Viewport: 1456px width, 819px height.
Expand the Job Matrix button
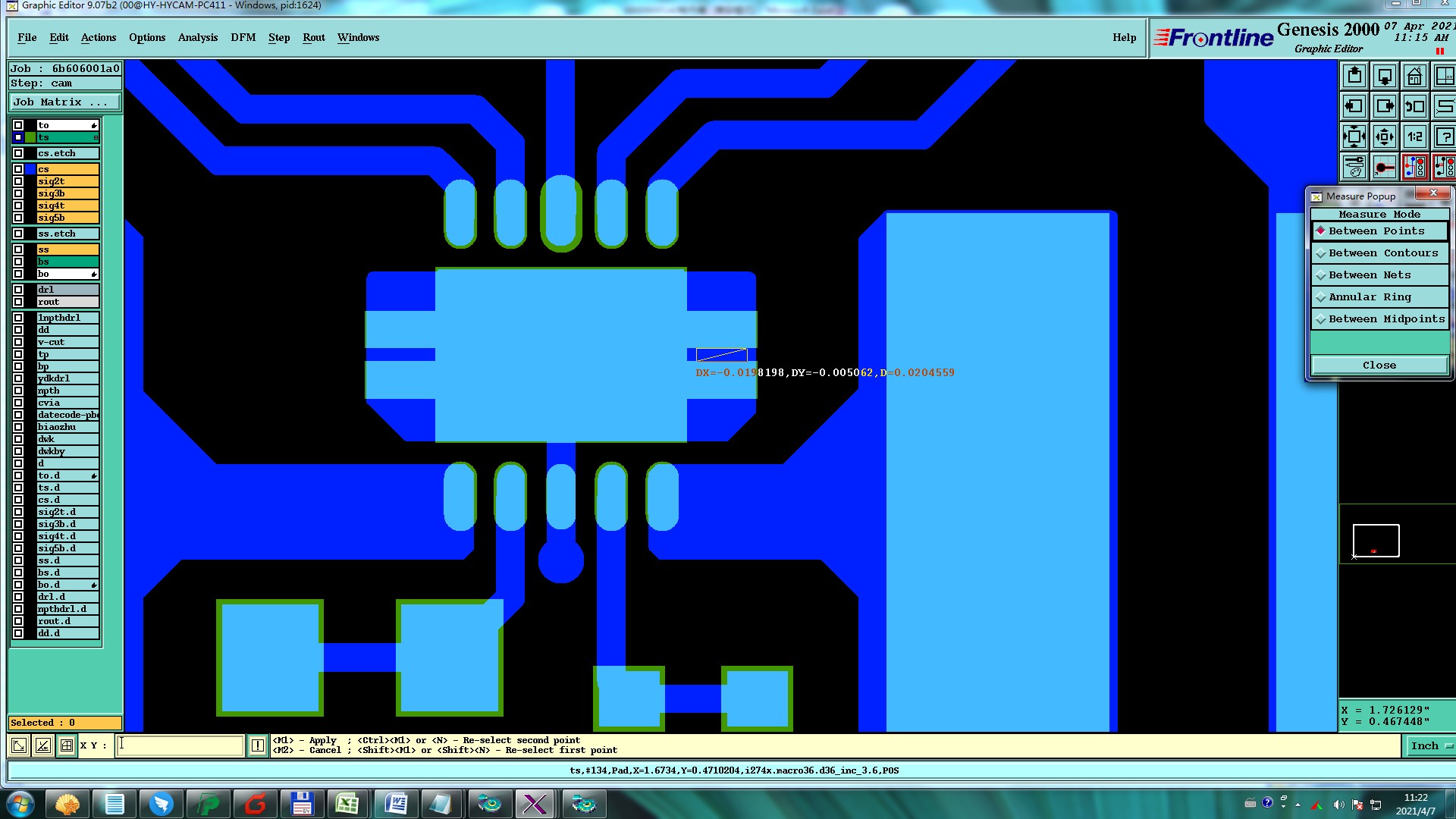[65, 102]
